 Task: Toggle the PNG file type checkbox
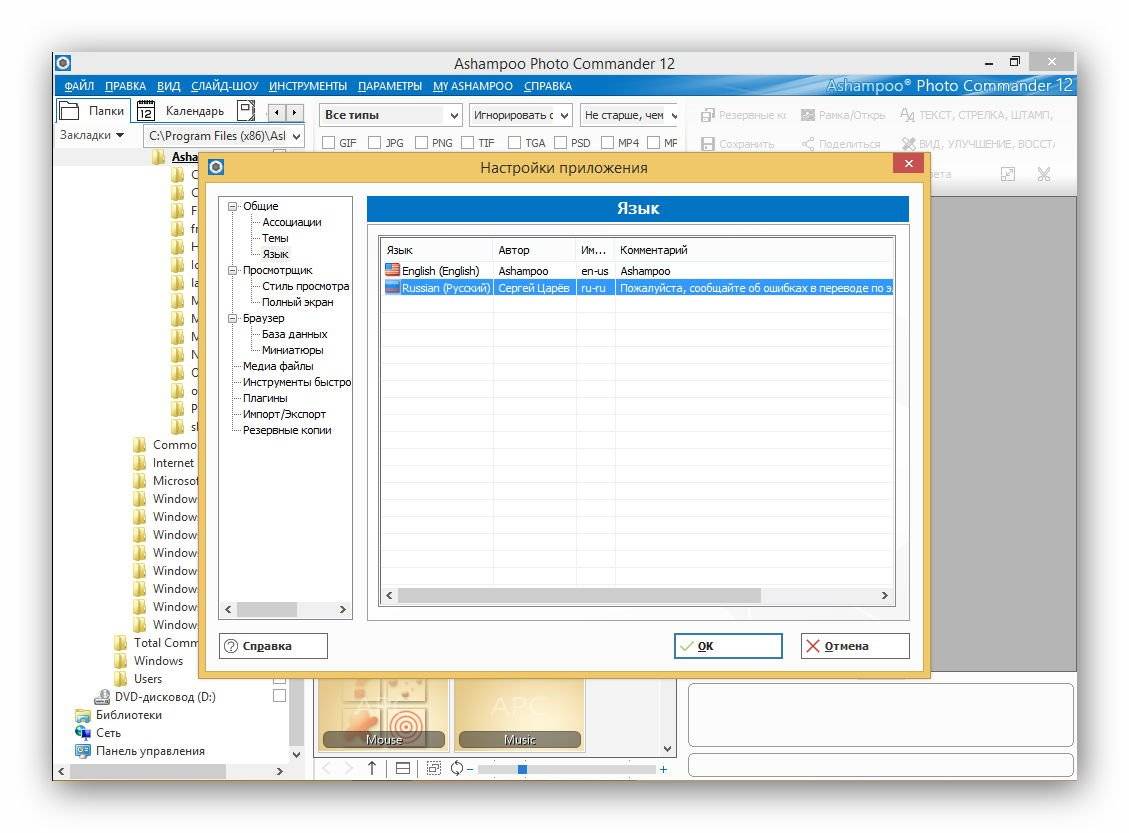coord(421,143)
